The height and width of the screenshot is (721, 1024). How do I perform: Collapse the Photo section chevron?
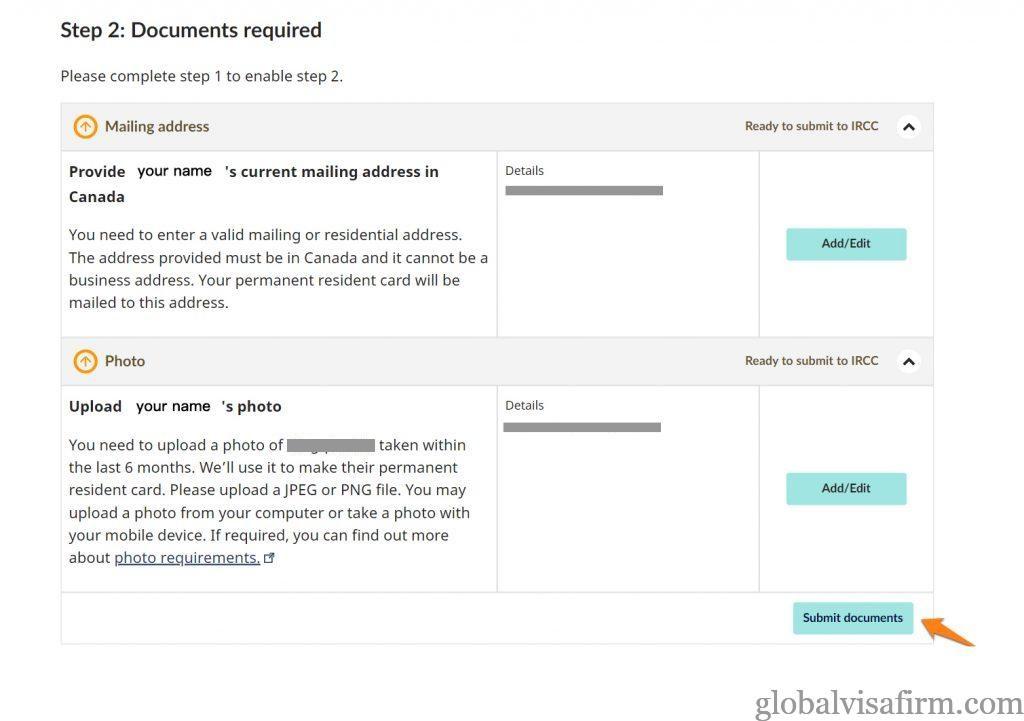click(x=908, y=361)
